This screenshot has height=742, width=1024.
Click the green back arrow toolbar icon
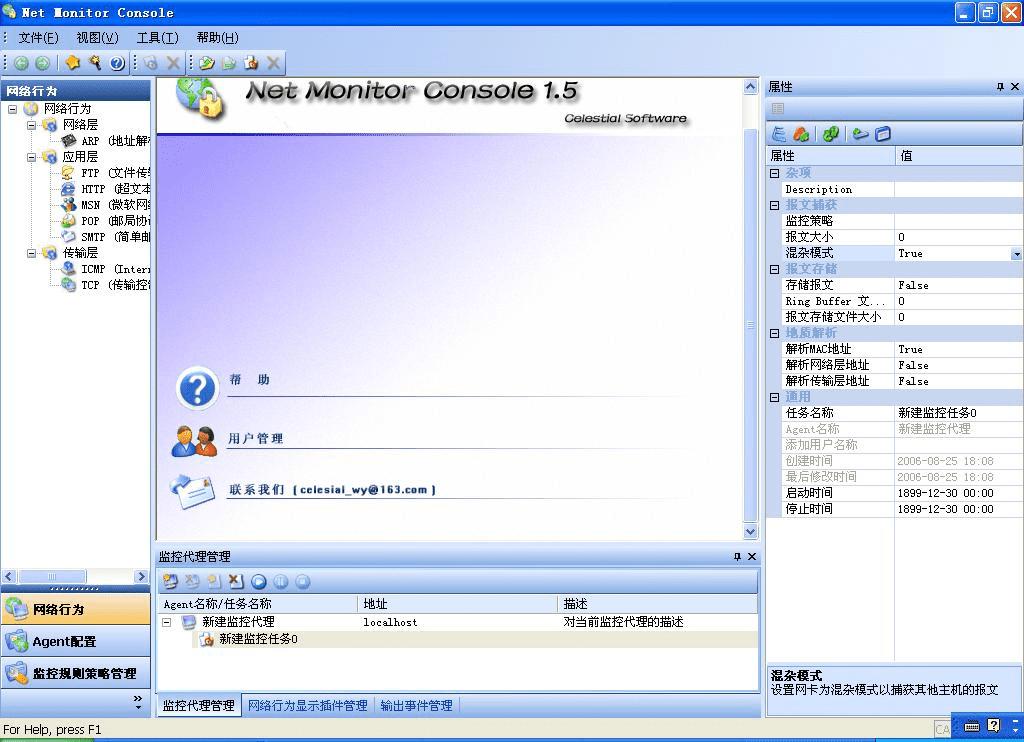[22, 63]
